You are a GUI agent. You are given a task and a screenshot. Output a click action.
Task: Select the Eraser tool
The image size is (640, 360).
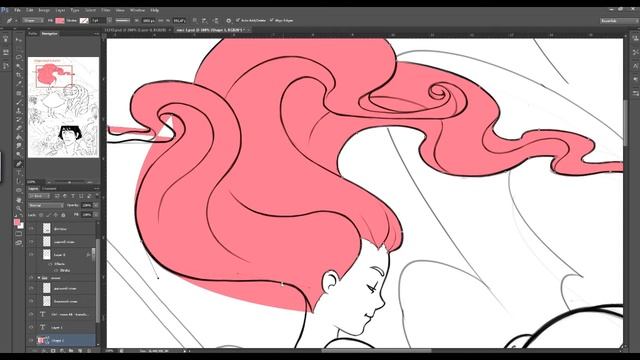point(19,128)
